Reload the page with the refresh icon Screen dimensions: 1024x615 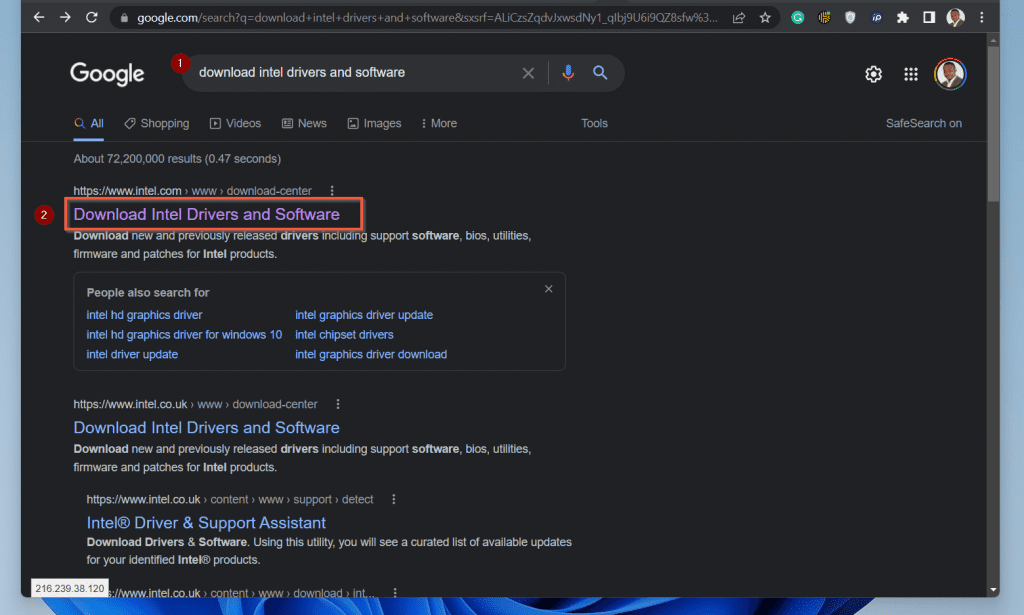click(x=91, y=18)
